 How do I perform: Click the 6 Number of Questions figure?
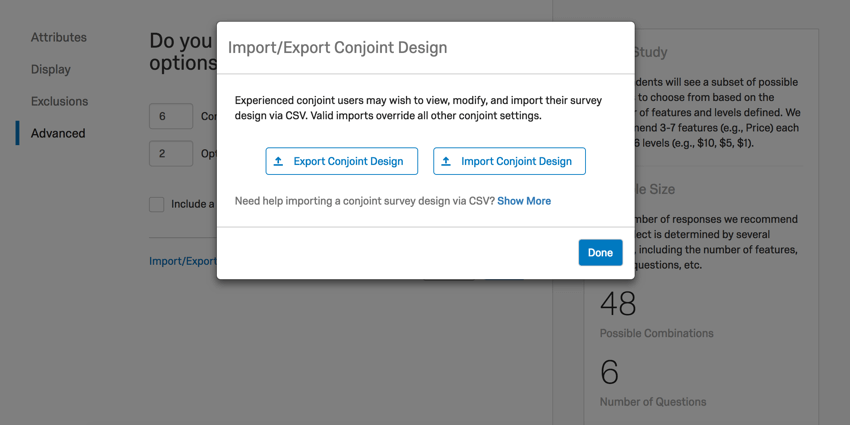click(609, 372)
